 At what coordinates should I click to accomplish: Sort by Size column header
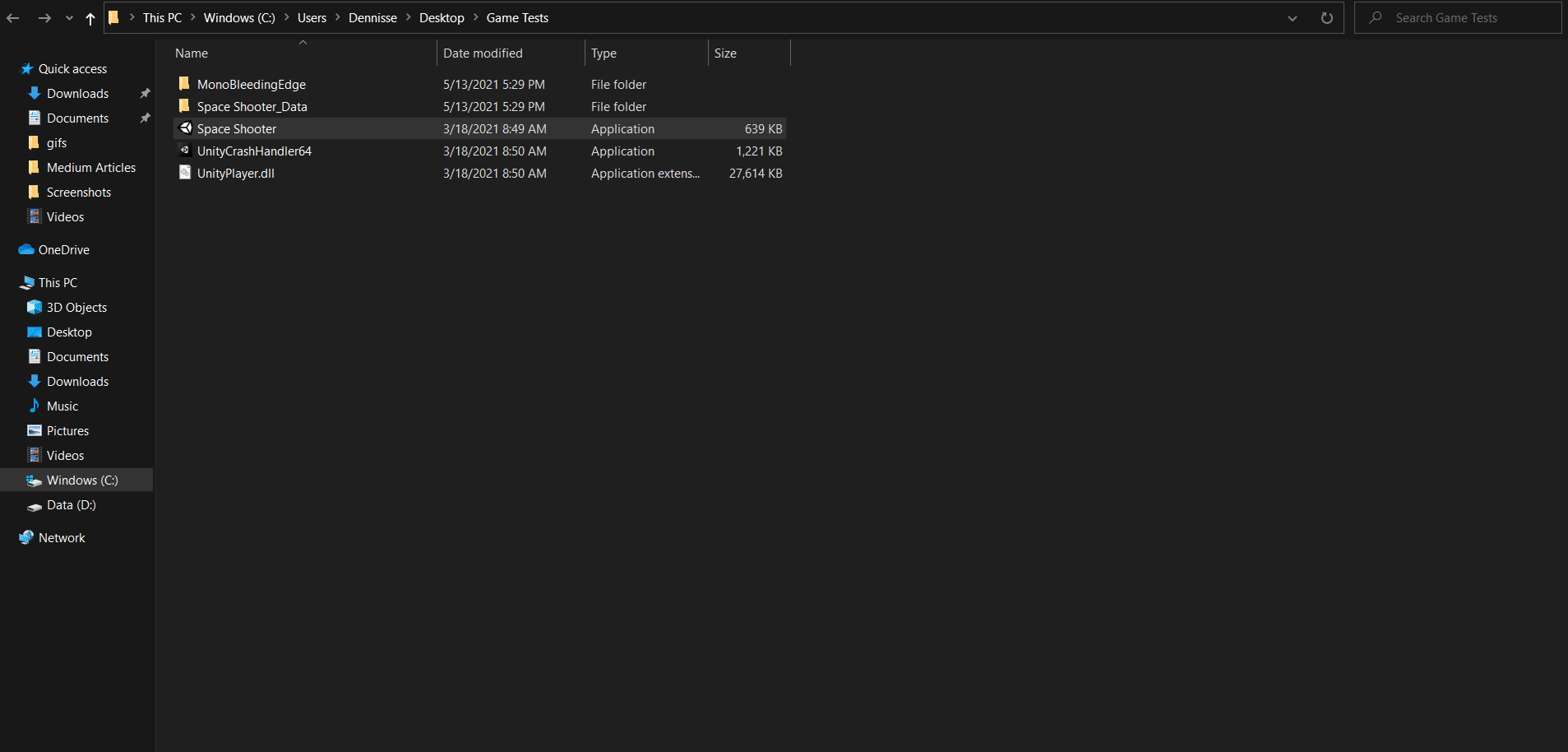click(725, 53)
